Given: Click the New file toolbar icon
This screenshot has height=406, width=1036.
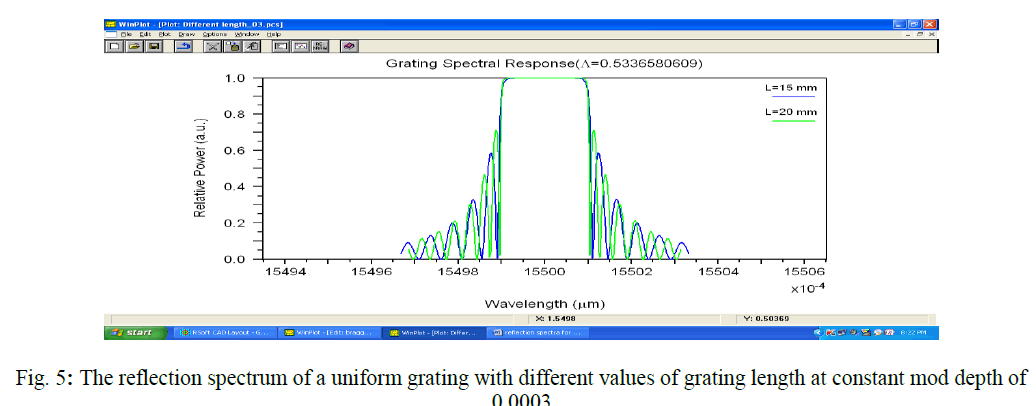Looking at the screenshot, I should 115,46.
